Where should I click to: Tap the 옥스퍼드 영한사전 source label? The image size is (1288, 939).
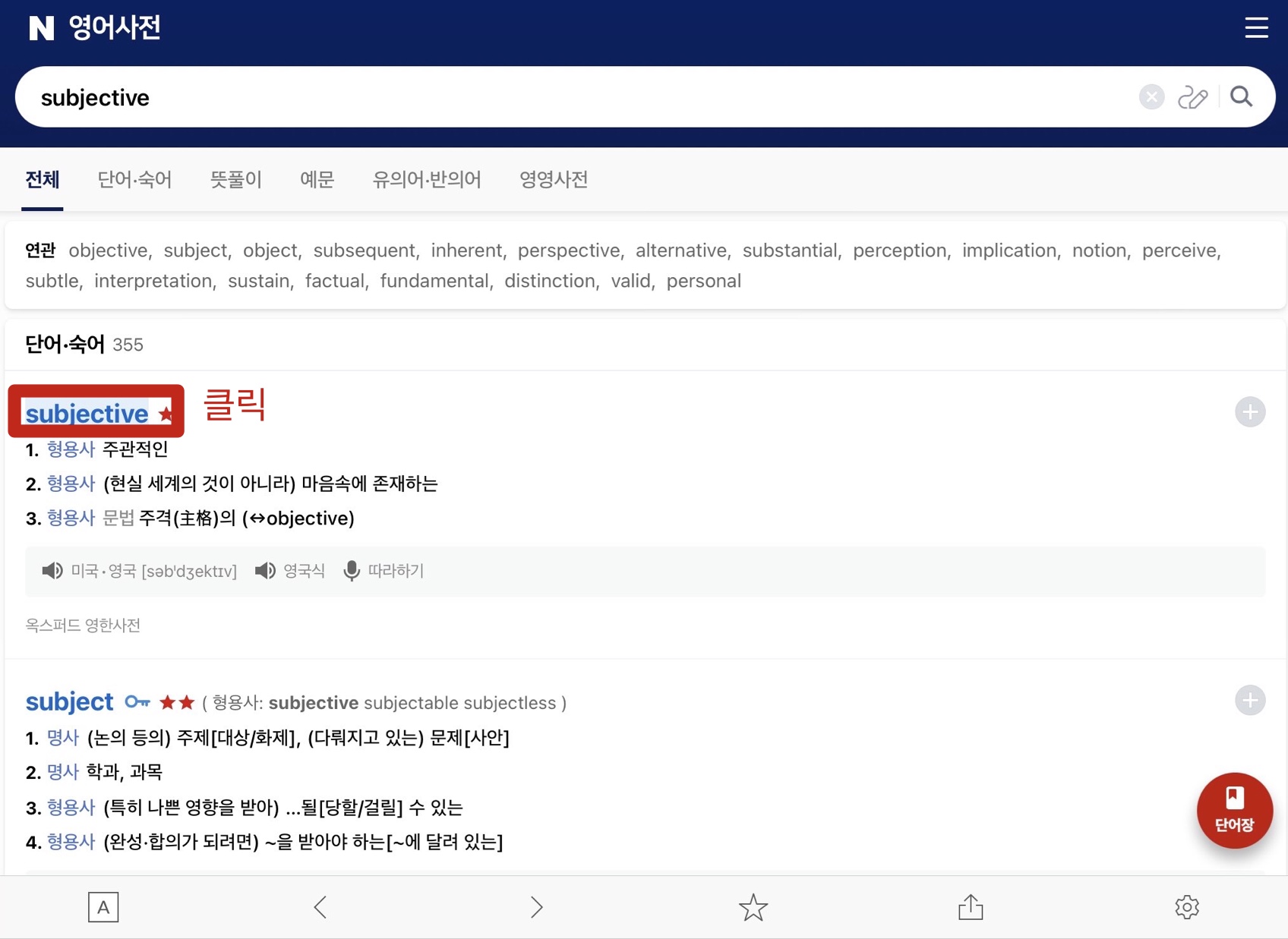click(x=83, y=625)
